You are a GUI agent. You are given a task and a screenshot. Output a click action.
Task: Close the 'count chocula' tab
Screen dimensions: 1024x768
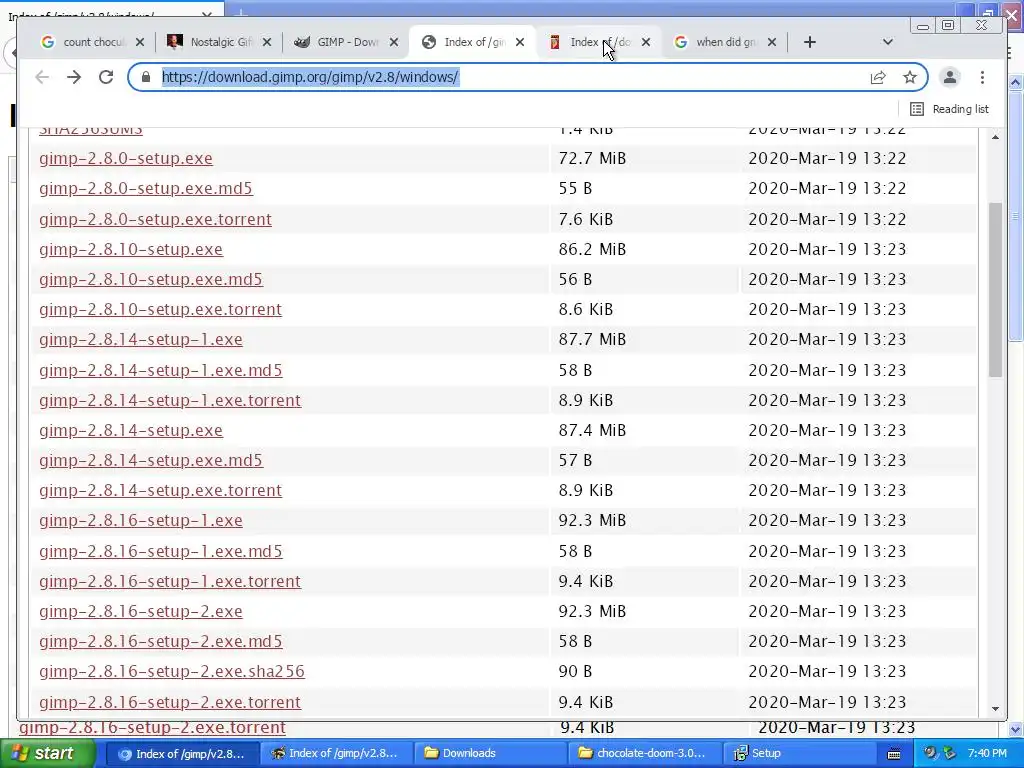click(x=140, y=42)
